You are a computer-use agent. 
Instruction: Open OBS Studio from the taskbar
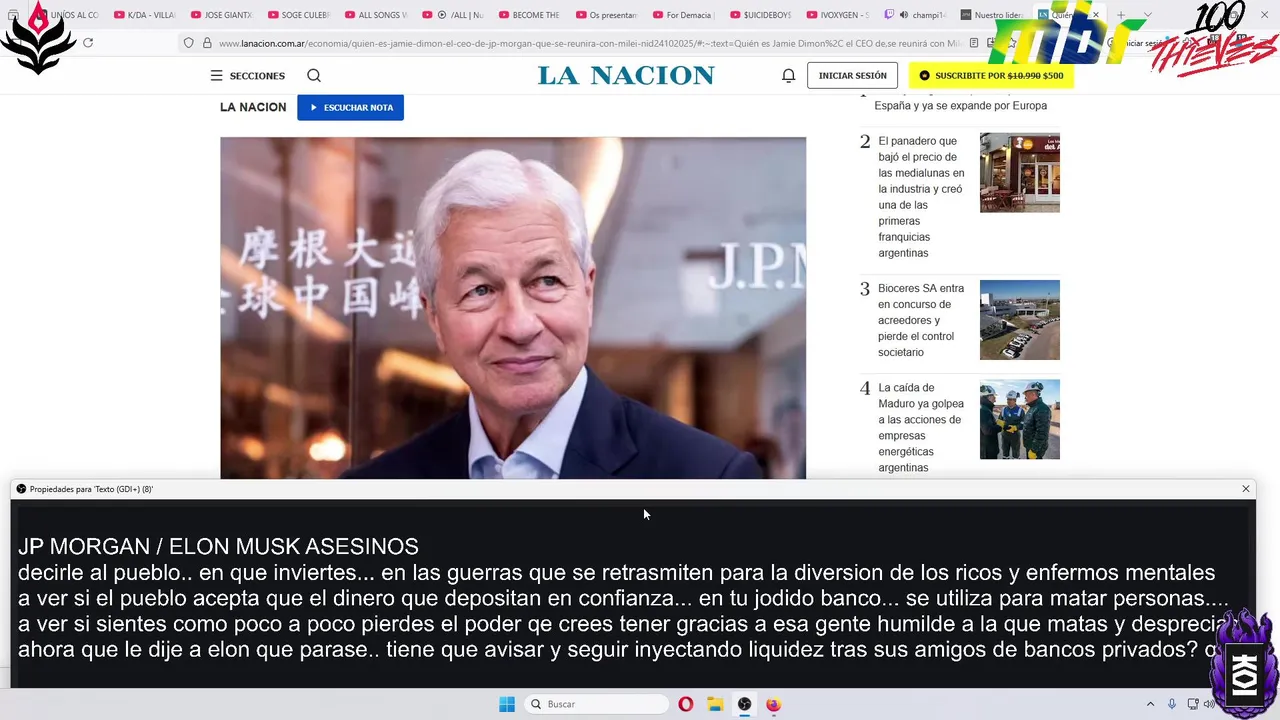[744, 704]
